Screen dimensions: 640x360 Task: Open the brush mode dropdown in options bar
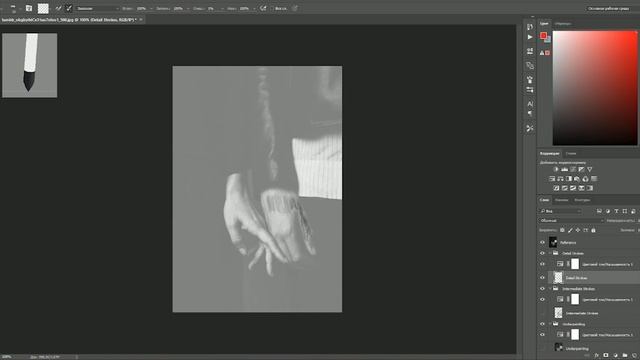point(97,8)
